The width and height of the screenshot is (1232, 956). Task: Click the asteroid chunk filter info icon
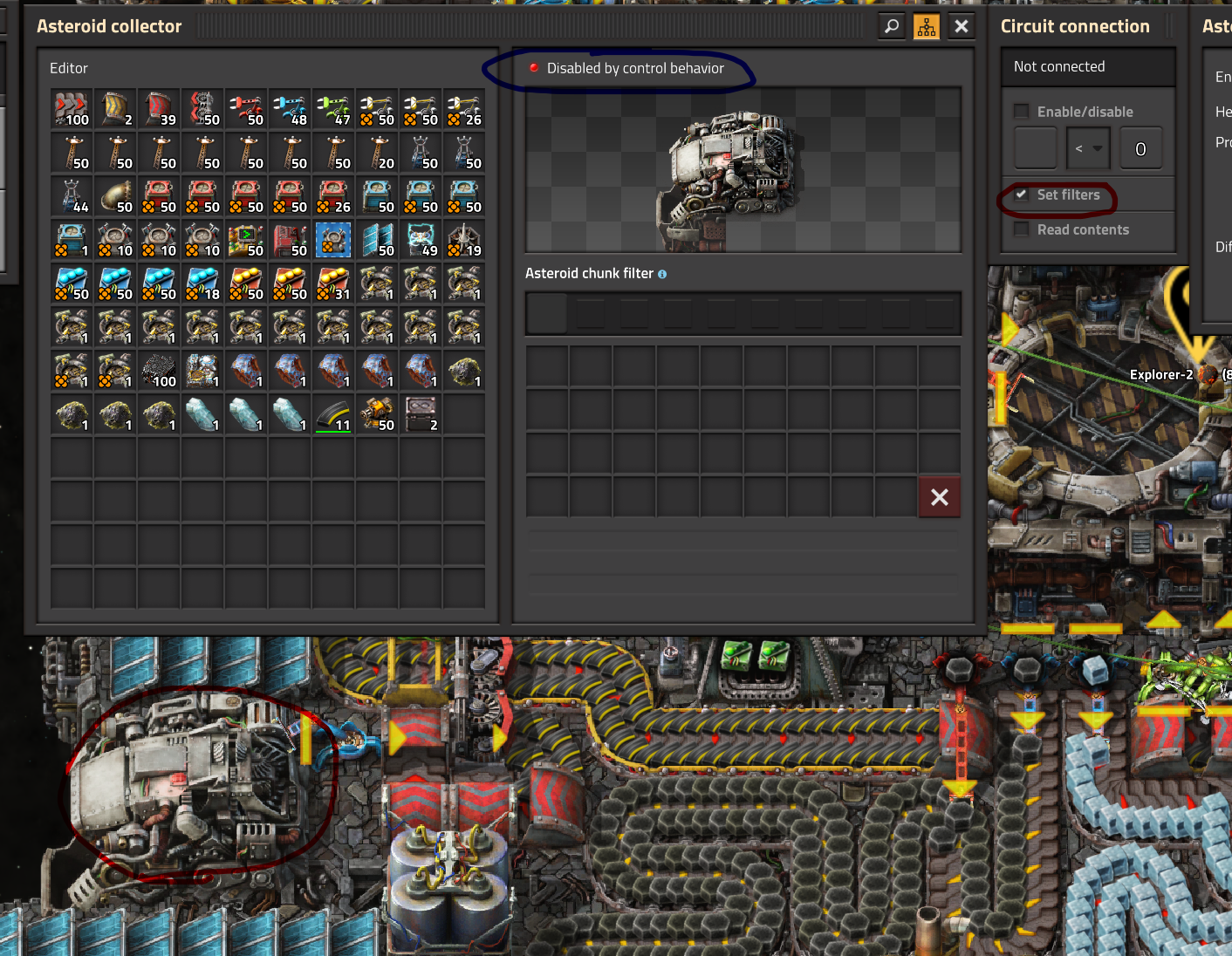pyautogui.click(x=662, y=274)
